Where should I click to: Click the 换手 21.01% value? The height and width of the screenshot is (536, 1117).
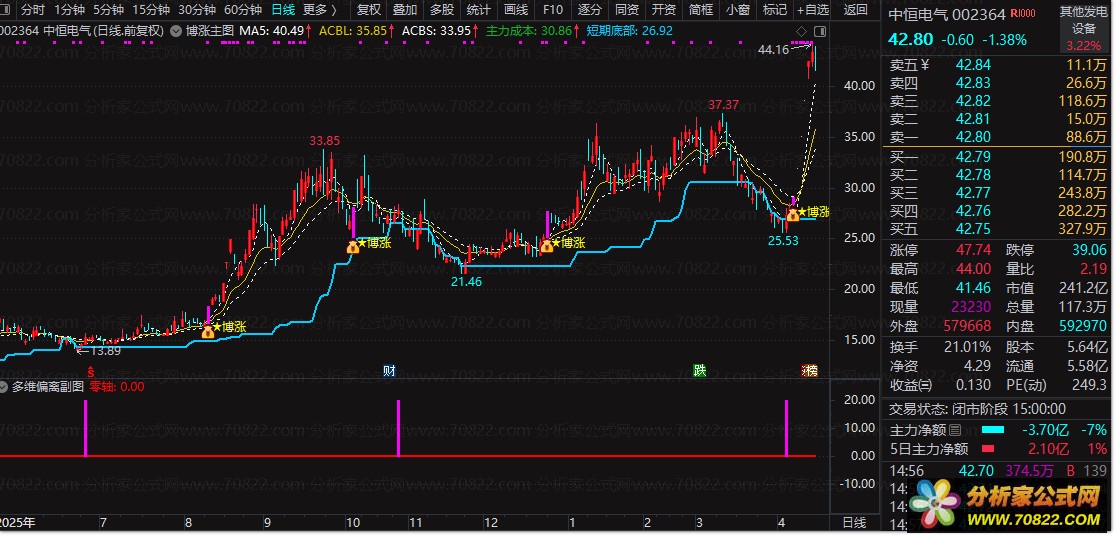click(x=967, y=347)
